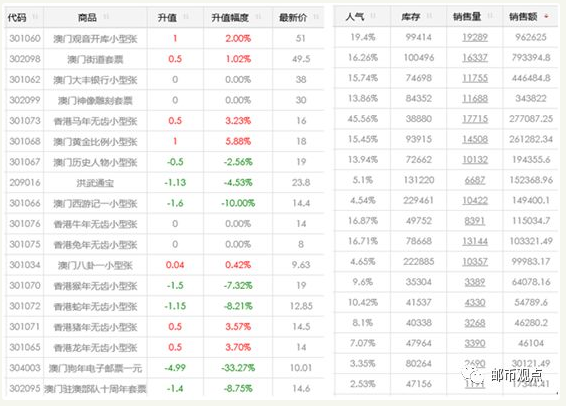Open the 13144 sales volume link
The height and width of the screenshot is (406, 566).
tap(475, 241)
